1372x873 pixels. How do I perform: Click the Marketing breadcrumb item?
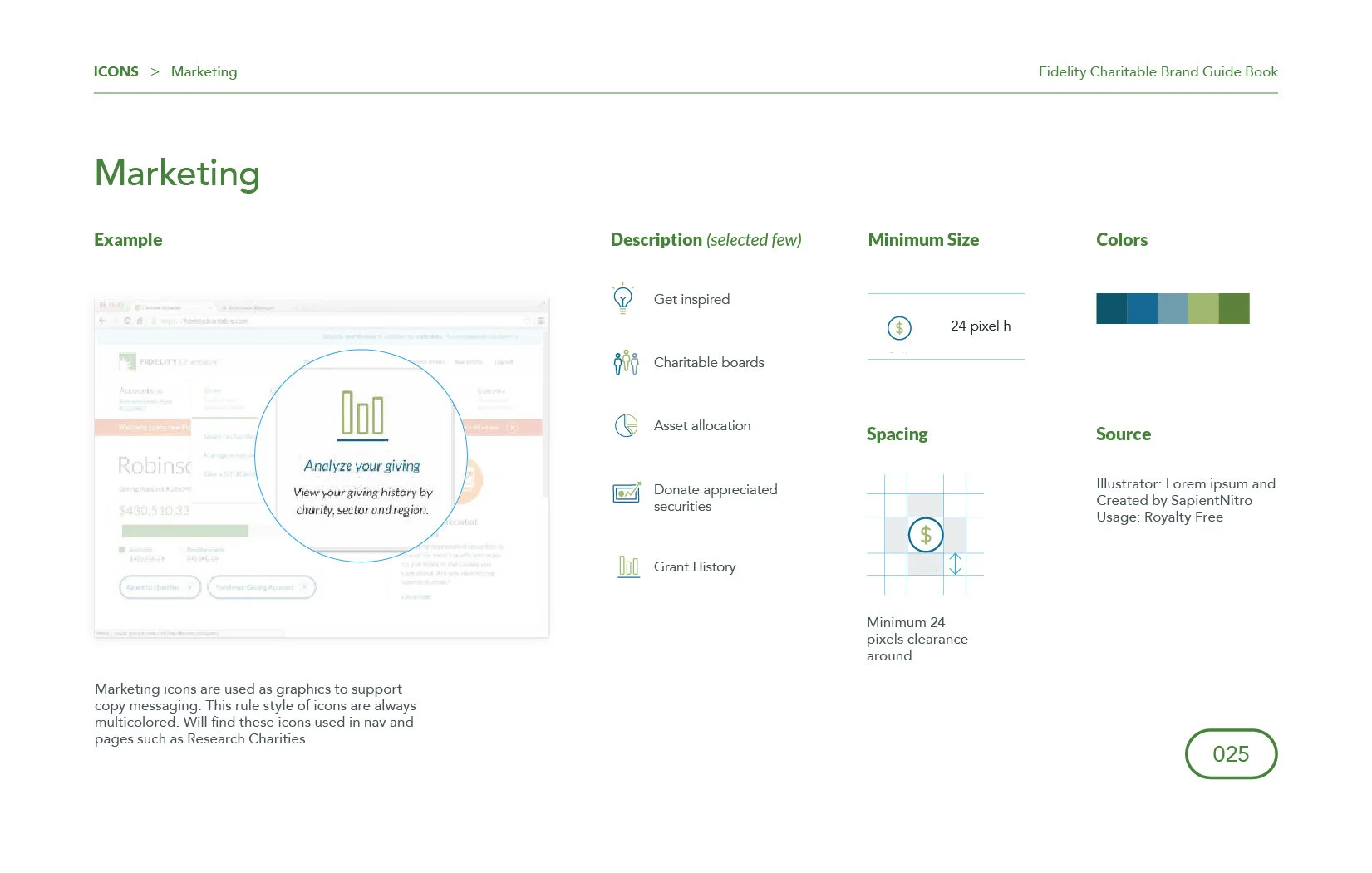coord(204,71)
